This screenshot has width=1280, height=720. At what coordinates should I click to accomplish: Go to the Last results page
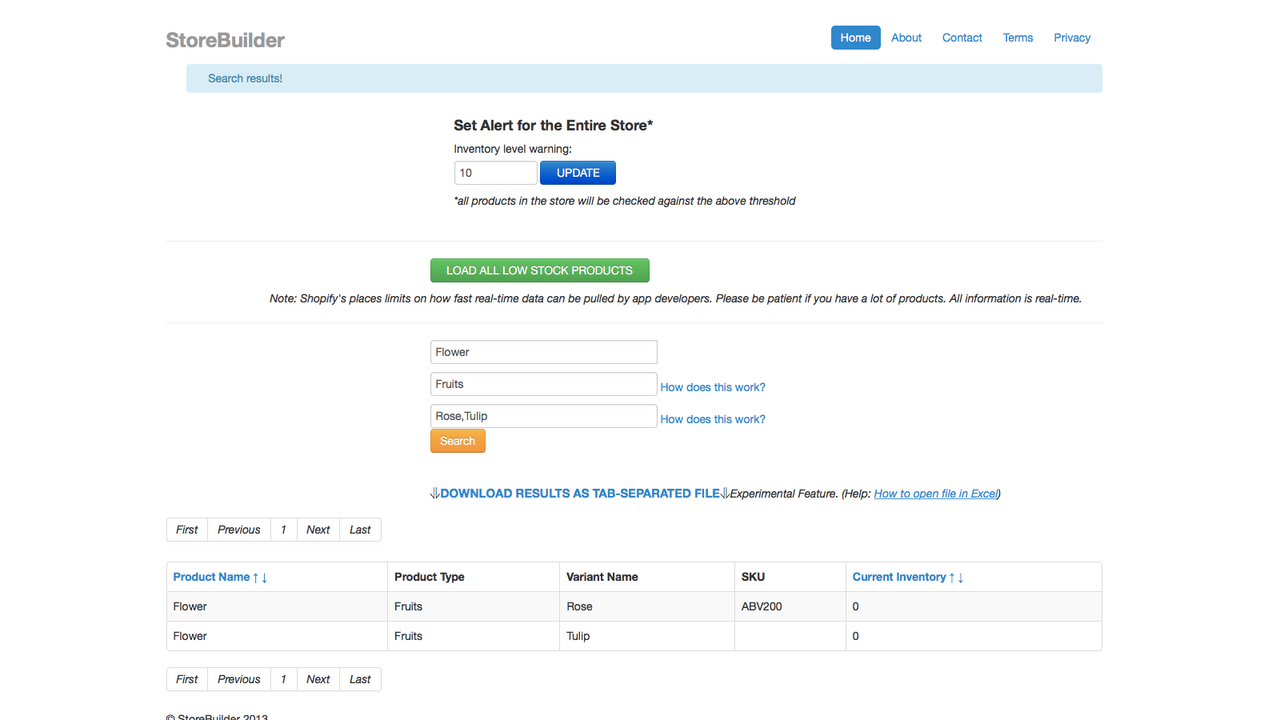pos(360,529)
